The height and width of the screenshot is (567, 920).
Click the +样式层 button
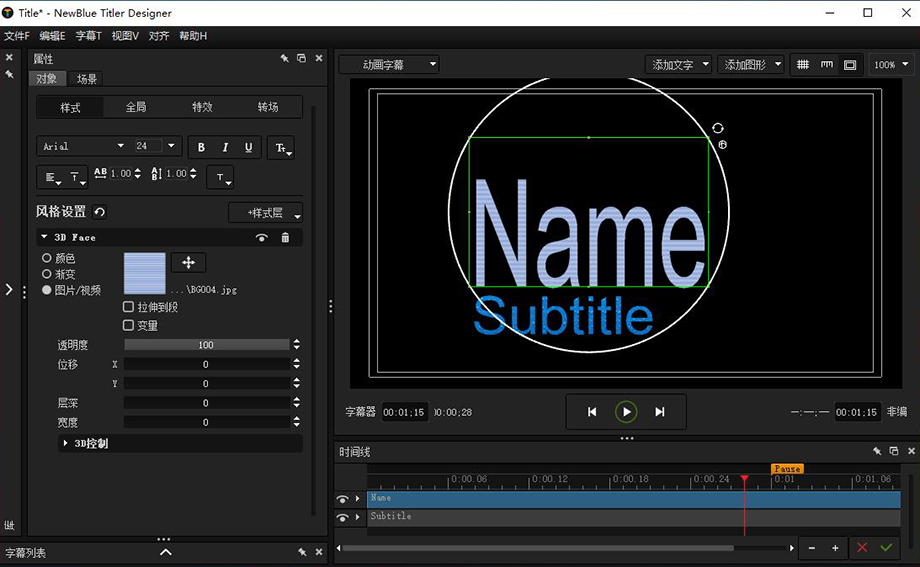coord(265,213)
